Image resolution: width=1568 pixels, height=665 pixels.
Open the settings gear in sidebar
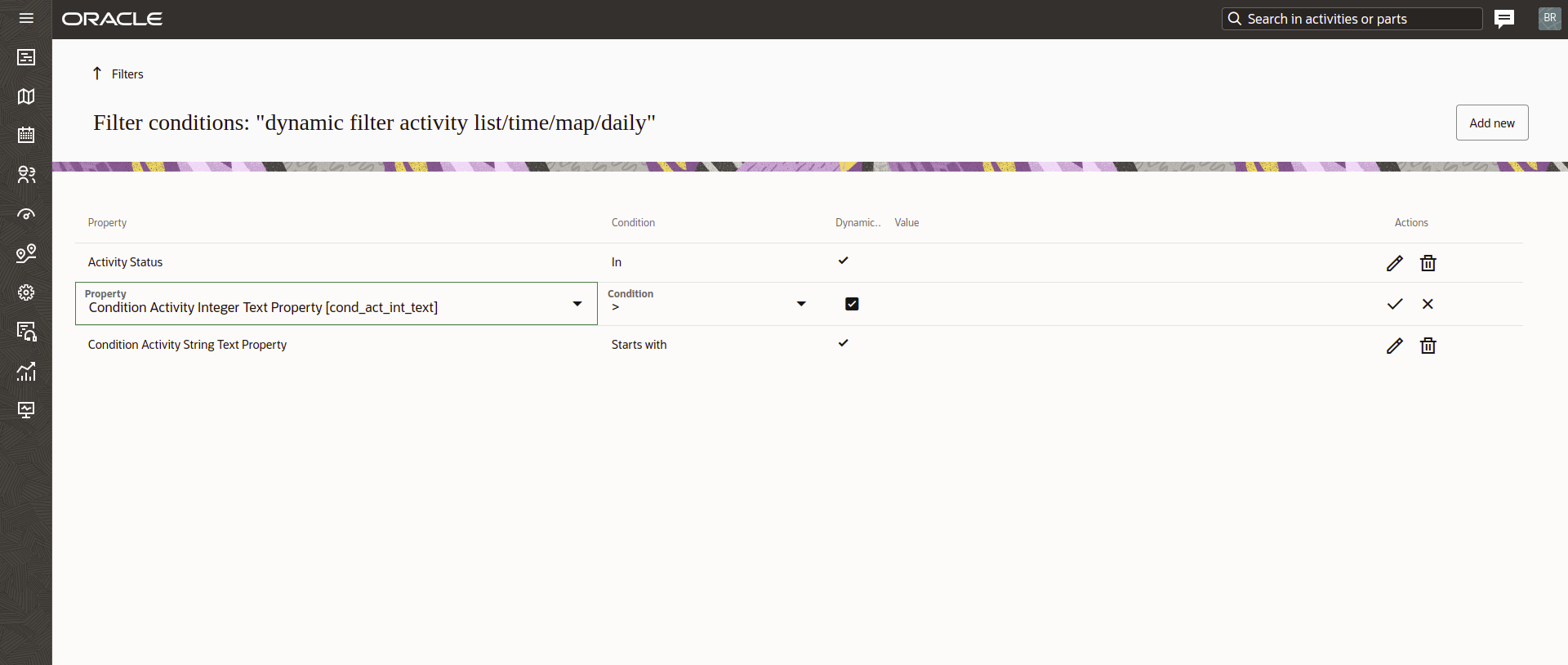[x=26, y=292]
